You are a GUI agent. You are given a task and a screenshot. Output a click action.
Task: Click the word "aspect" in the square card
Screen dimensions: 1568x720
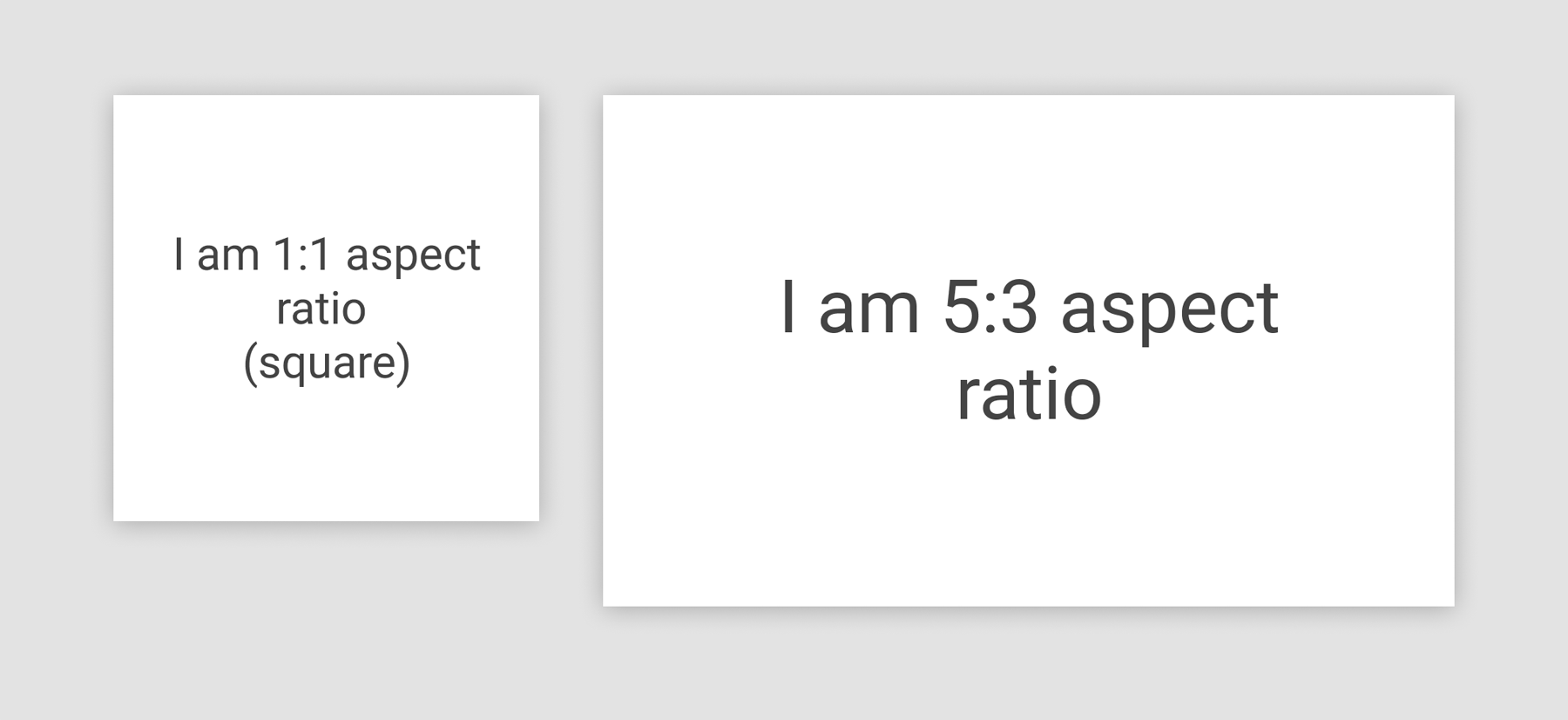pos(413,256)
